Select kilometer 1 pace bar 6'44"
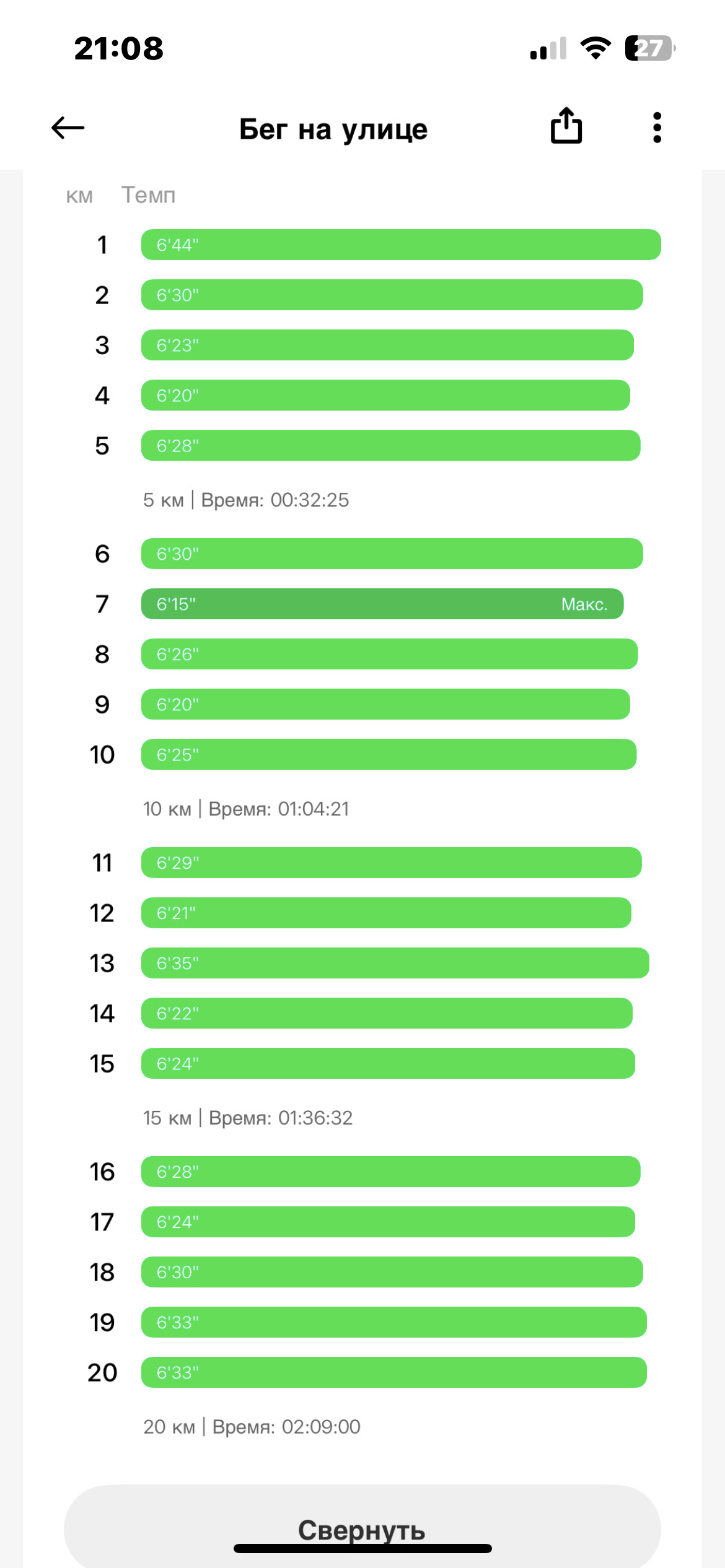 tap(401, 245)
